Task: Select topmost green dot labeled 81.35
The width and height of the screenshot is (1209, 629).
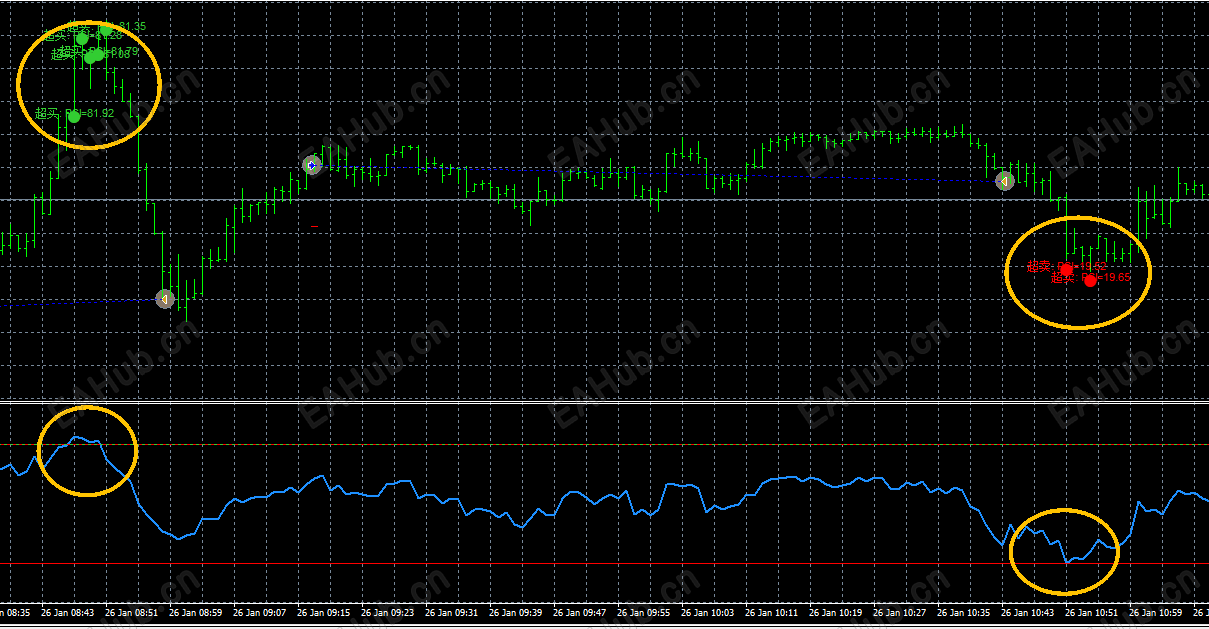Action: click(x=105, y=29)
